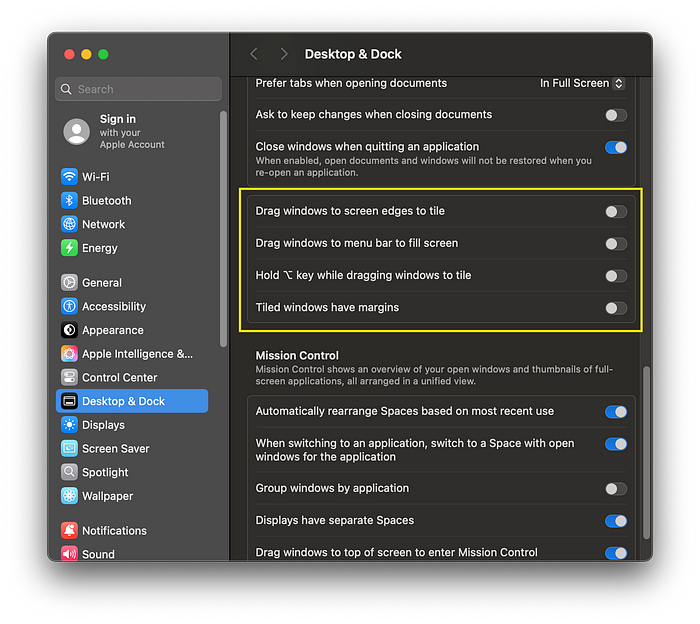
Task: Disable Automatically rearrange Spaces toggle
Action: [x=616, y=412]
